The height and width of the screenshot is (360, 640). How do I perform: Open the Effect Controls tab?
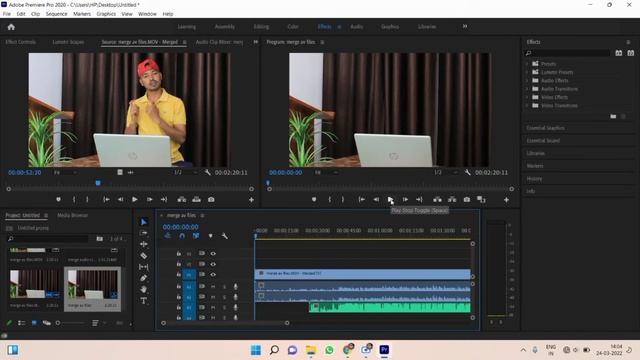click(x=21, y=42)
